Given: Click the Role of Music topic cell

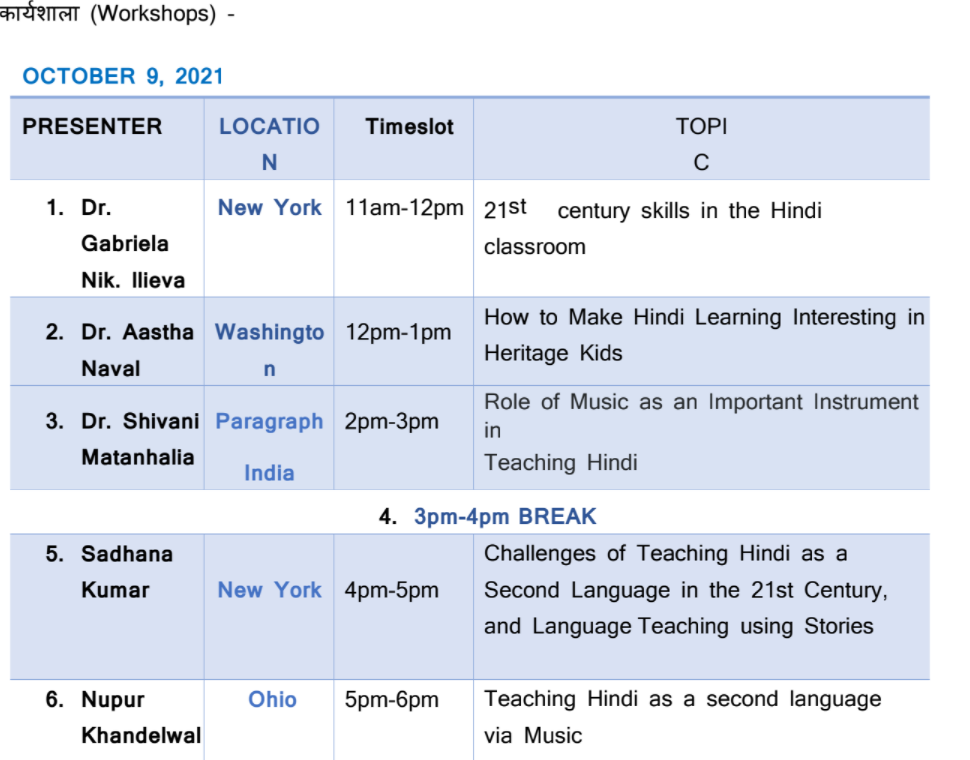Looking at the screenshot, I should tap(701, 431).
